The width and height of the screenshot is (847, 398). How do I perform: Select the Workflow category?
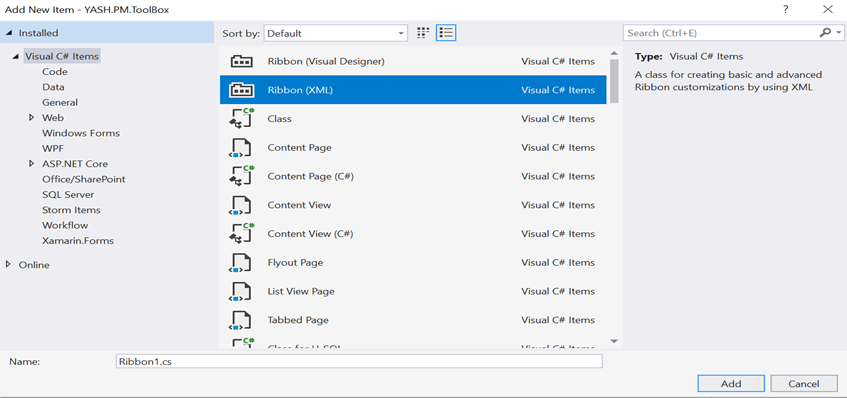(65, 225)
